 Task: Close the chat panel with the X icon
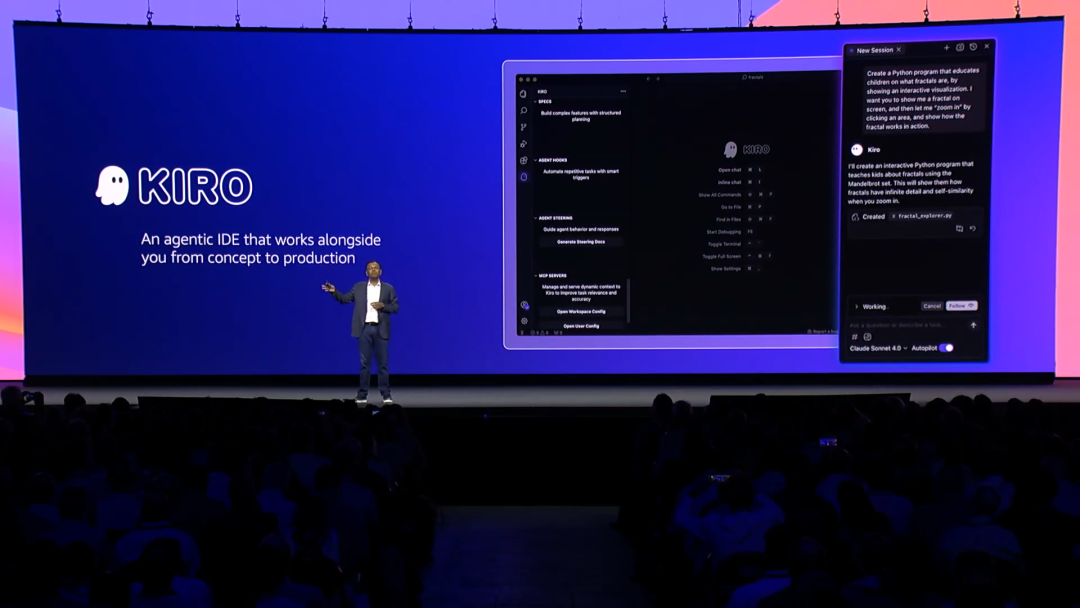click(x=987, y=46)
